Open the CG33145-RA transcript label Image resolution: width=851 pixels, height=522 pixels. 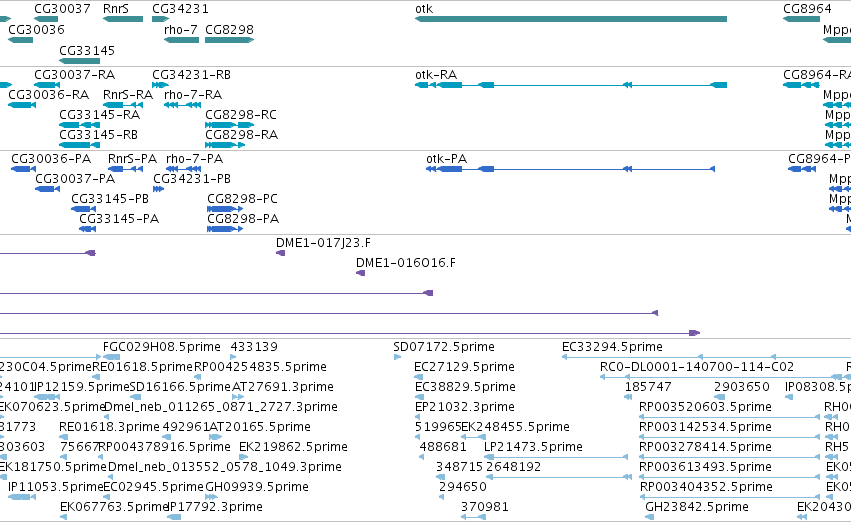pos(100,115)
